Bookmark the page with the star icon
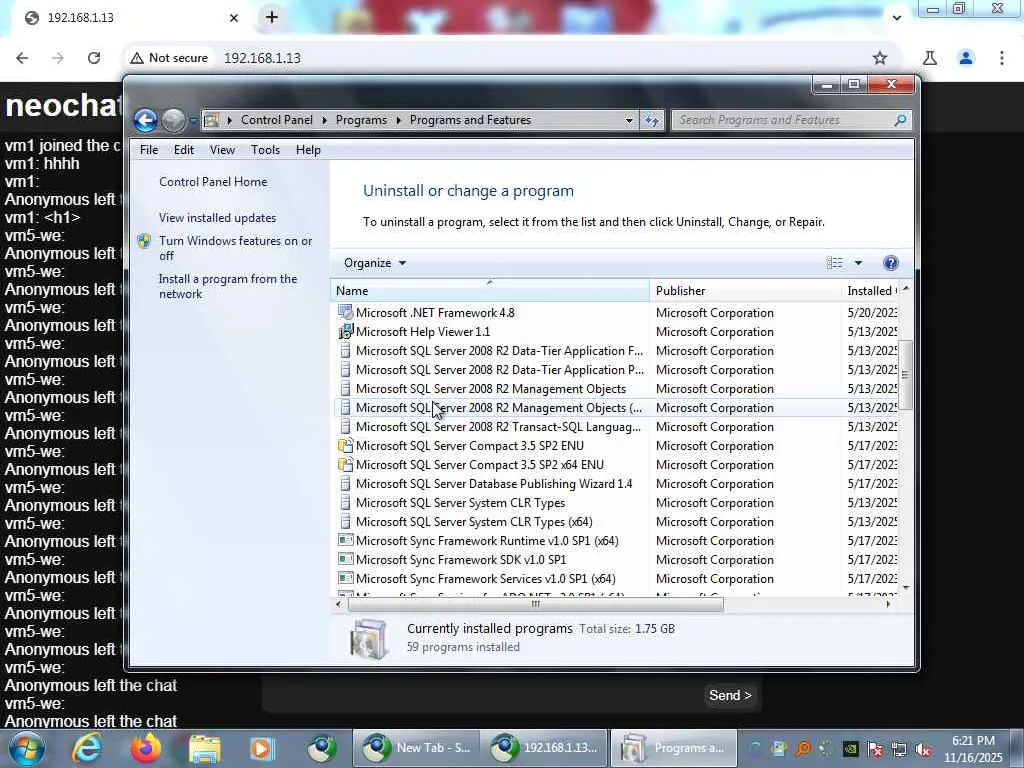Viewport: 1024px width, 768px height. [x=880, y=57]
